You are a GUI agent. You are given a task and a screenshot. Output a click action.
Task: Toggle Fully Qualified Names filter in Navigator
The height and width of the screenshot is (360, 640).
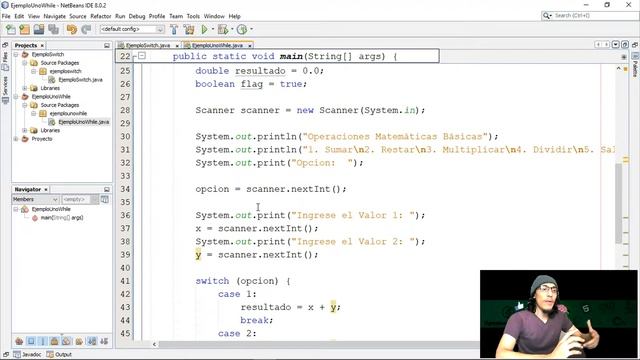tap(79, 341)
